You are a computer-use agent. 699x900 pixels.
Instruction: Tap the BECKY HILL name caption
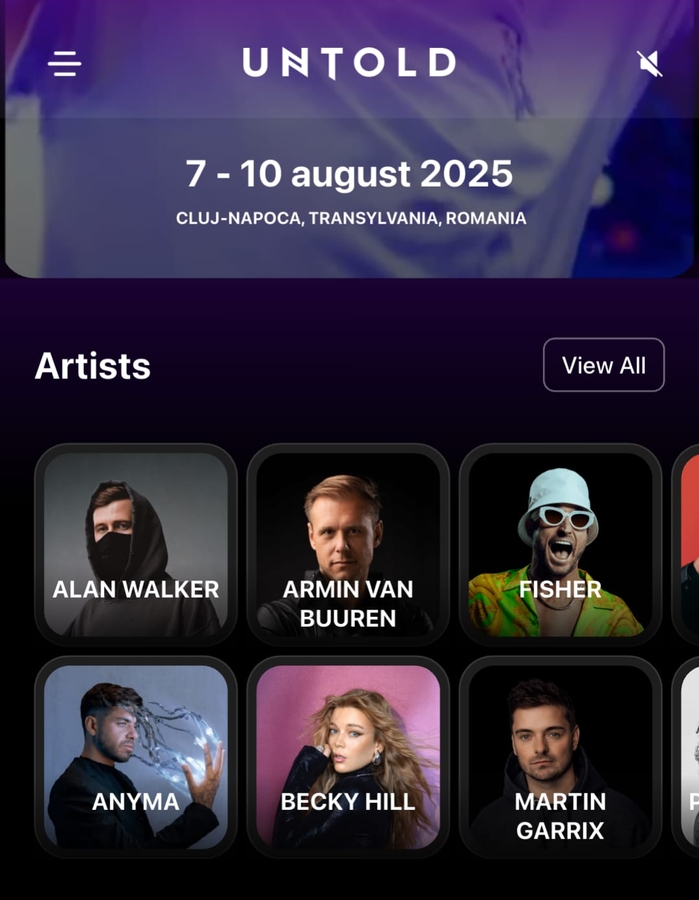(348, 802)
